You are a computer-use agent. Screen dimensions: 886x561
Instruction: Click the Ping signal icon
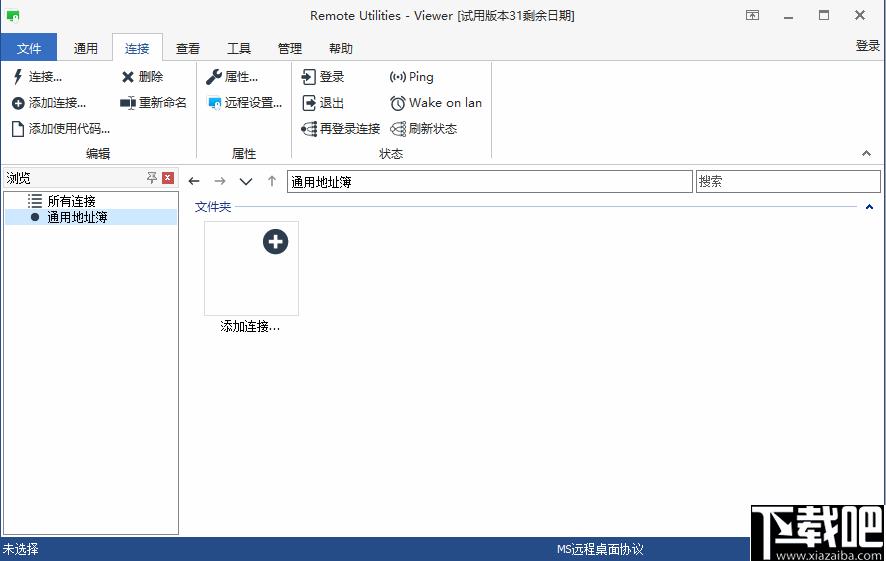[398, 77]
